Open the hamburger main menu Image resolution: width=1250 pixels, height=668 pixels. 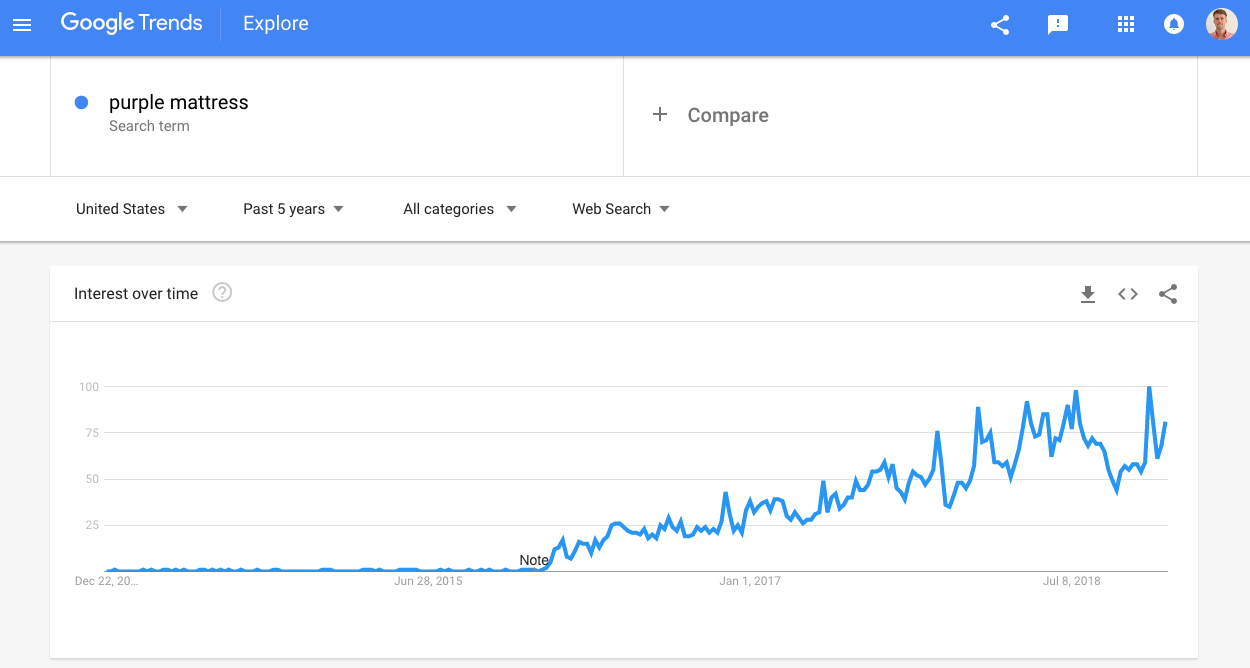(22, 25)
